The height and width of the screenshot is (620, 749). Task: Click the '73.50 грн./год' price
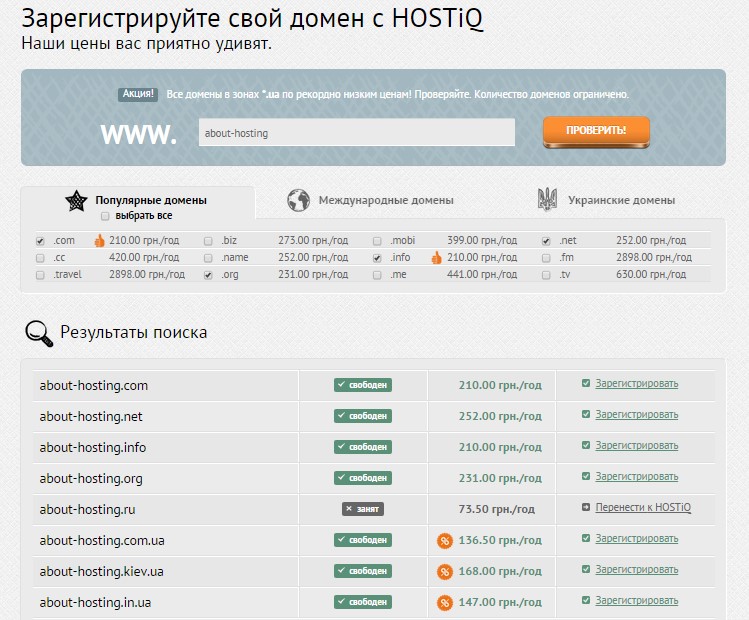tap(497, 509)
